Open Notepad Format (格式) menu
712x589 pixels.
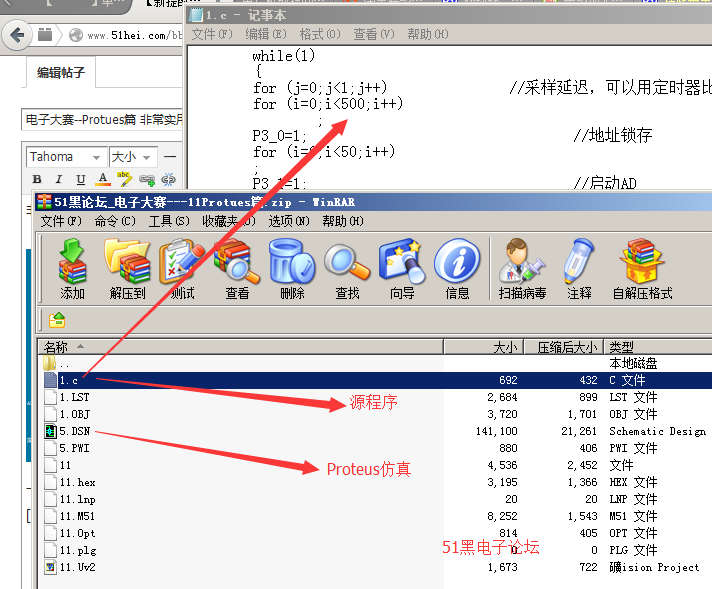pyautogui.click(x=320, y=34)
